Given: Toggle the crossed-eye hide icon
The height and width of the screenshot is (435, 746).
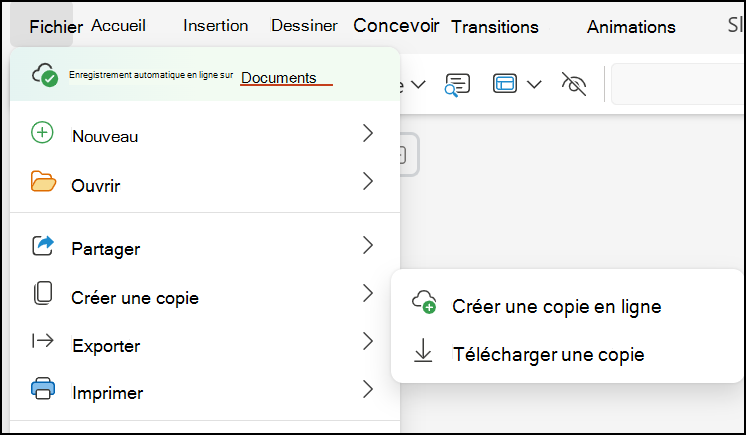Looking at the screenshot, I should pos(574,84).
